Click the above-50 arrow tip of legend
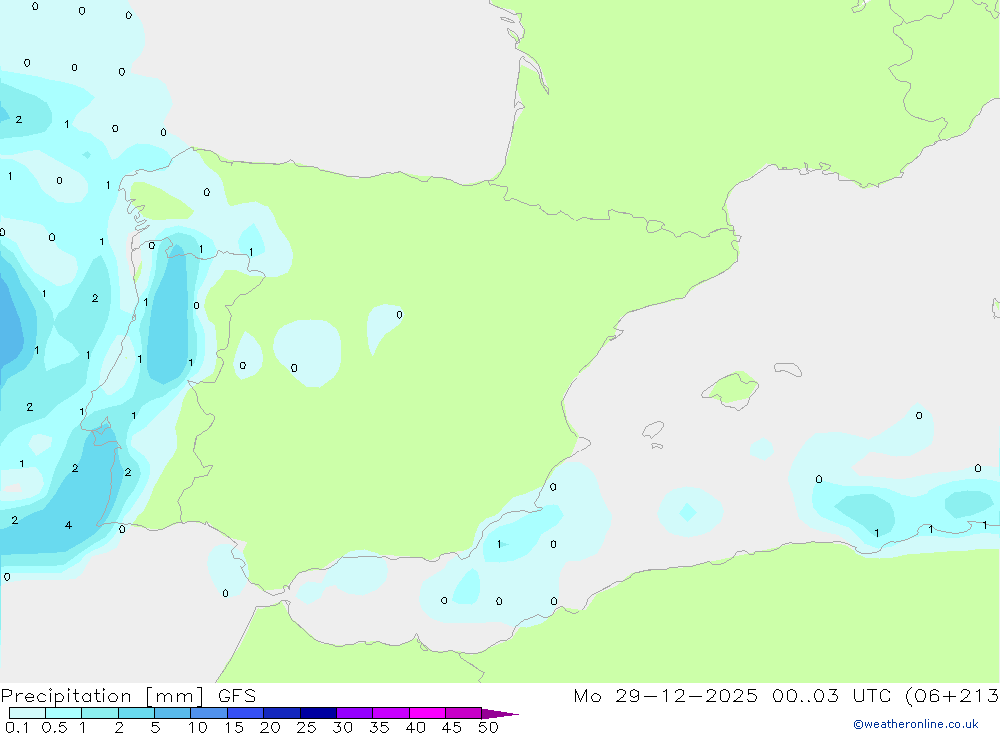 (x=500, y=714)
